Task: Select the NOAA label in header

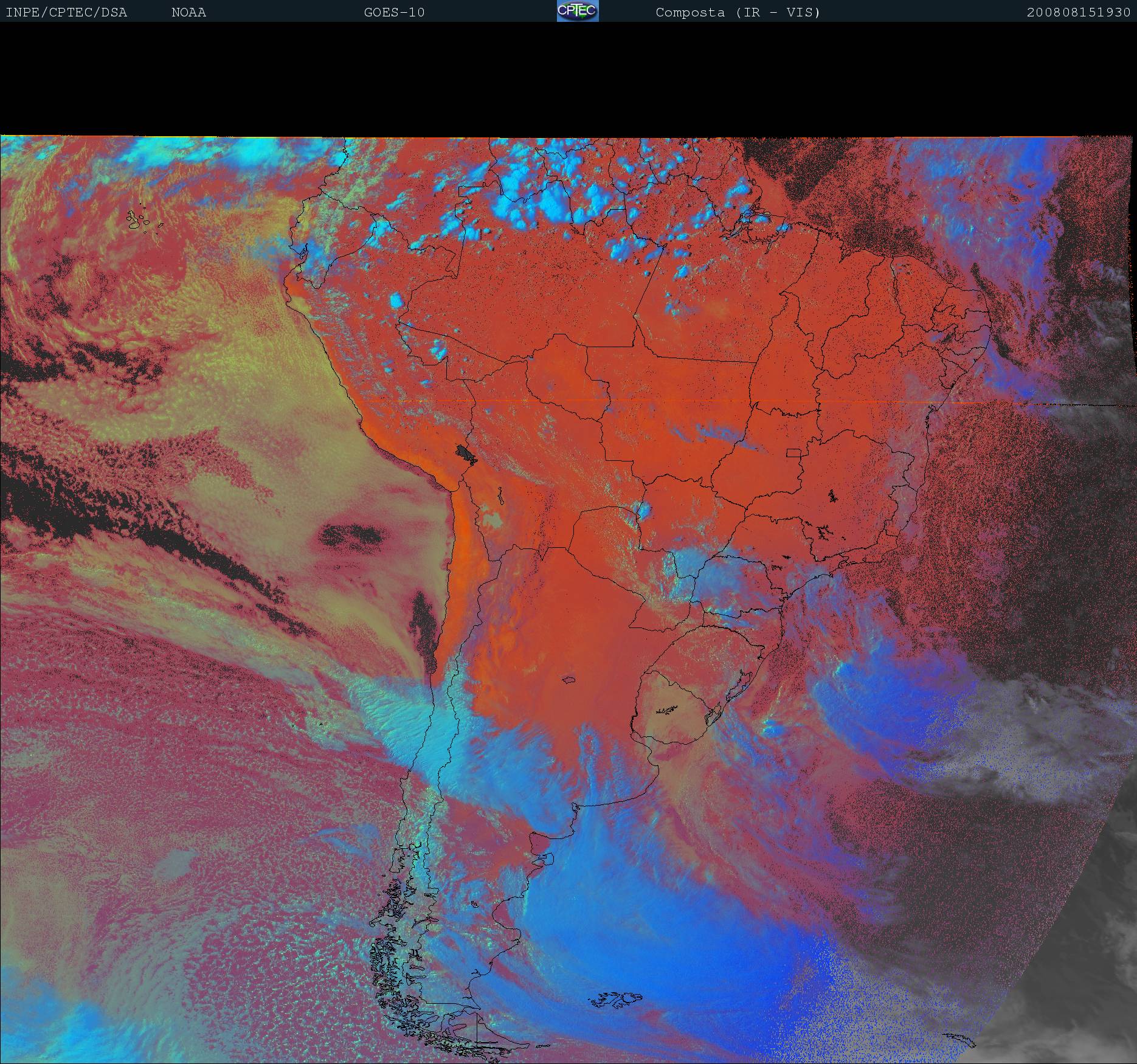Action: (188, 12)
